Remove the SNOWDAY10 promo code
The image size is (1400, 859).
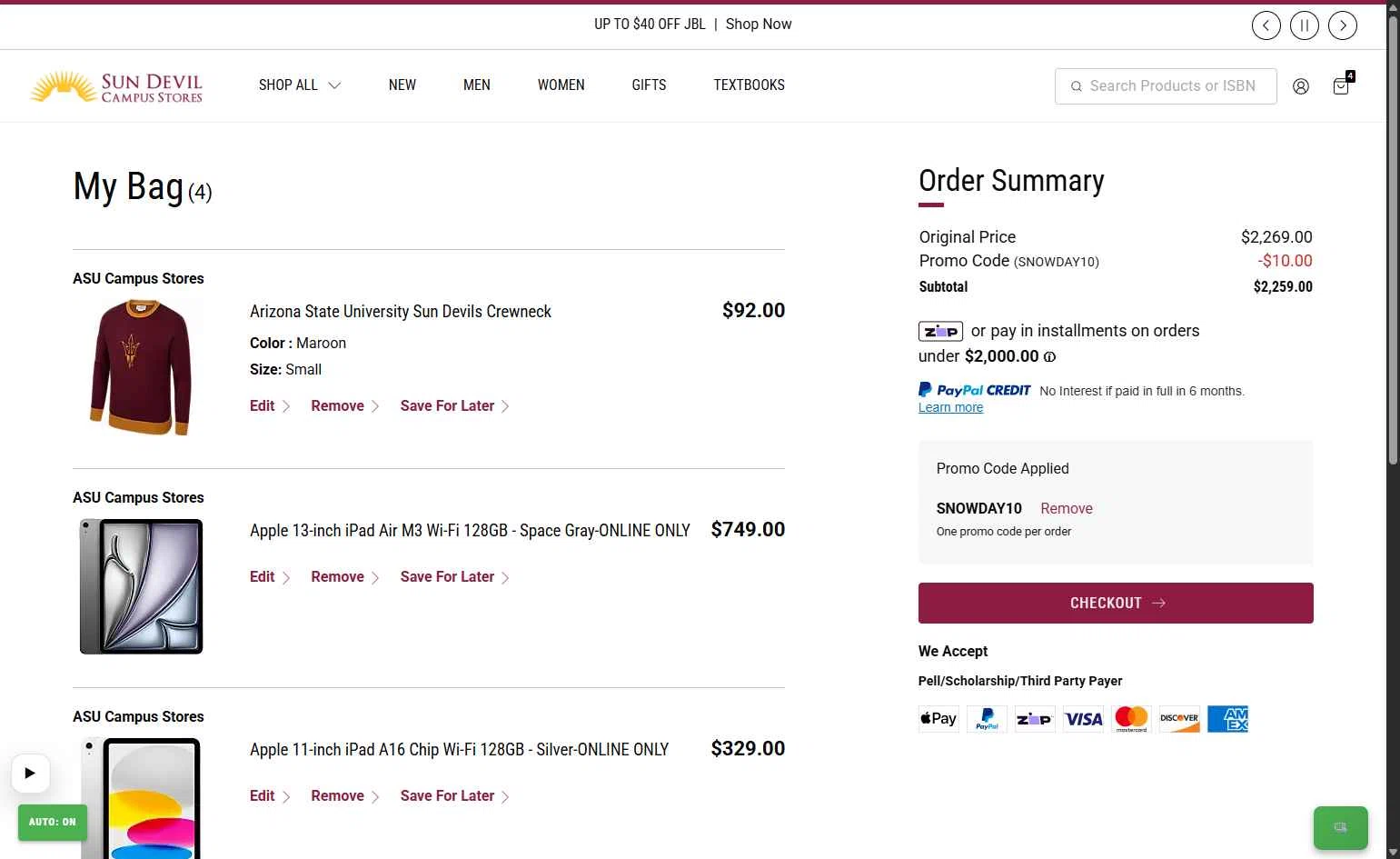pos(1067,509)
